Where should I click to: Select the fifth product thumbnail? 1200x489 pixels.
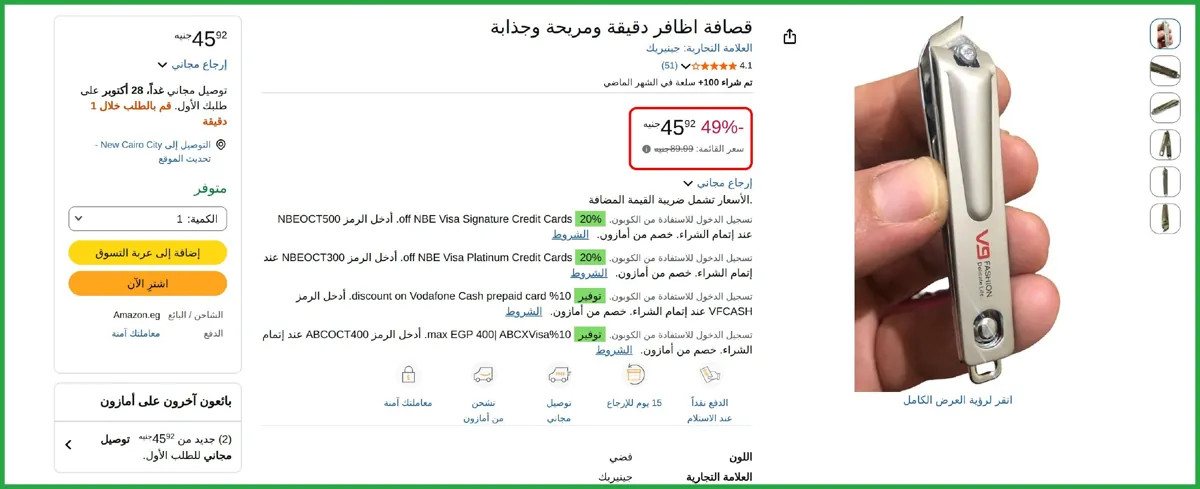[x=1165, y=181]
